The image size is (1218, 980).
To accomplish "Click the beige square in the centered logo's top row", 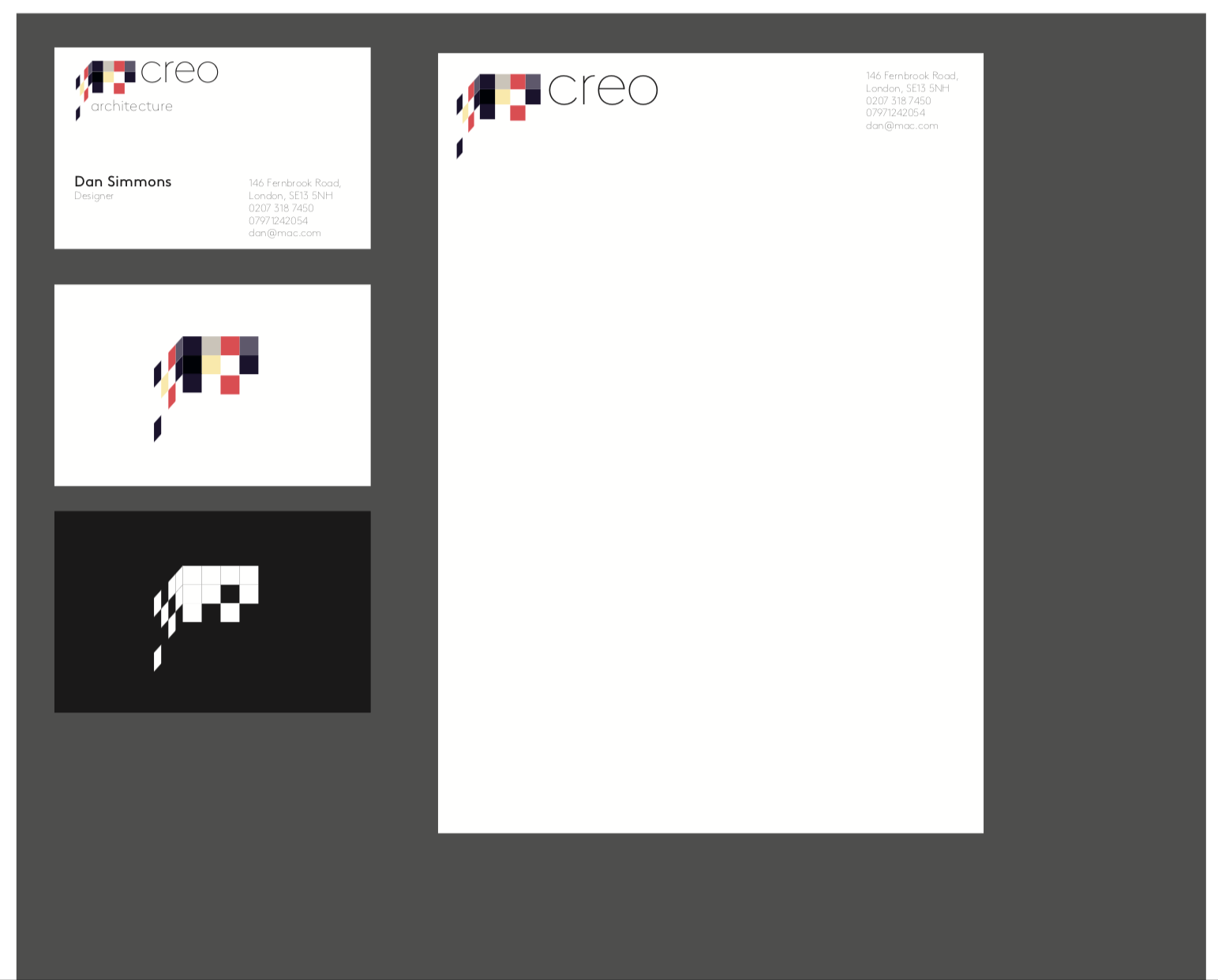I will click(211, 346).
